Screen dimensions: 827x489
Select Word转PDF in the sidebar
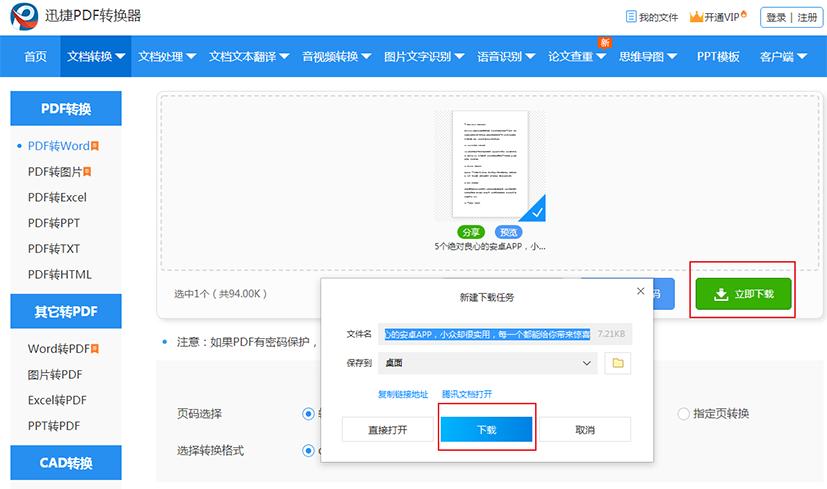pos(59,349)
